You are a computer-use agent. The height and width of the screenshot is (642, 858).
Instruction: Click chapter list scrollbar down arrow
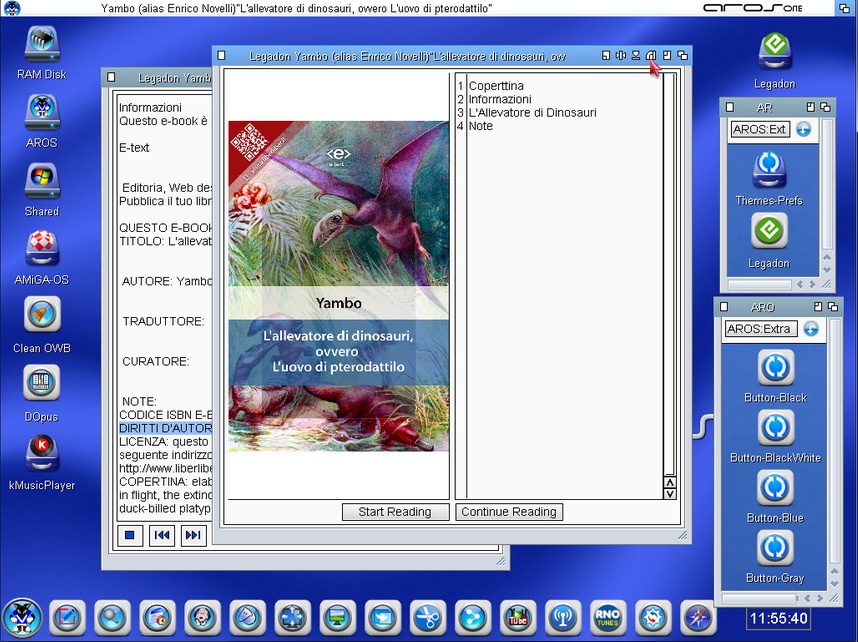click(x=670, y=493)
